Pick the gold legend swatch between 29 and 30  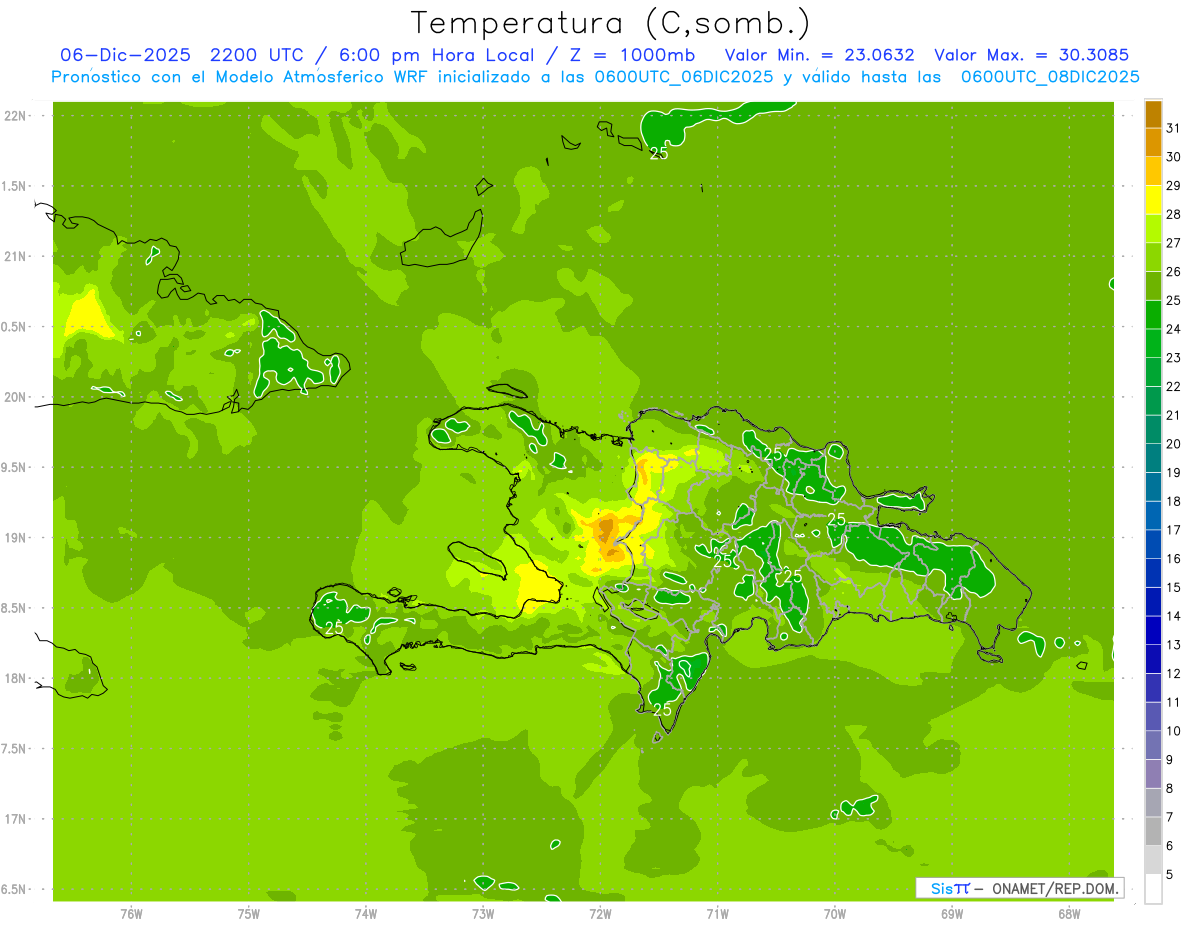coord(1153,172)
